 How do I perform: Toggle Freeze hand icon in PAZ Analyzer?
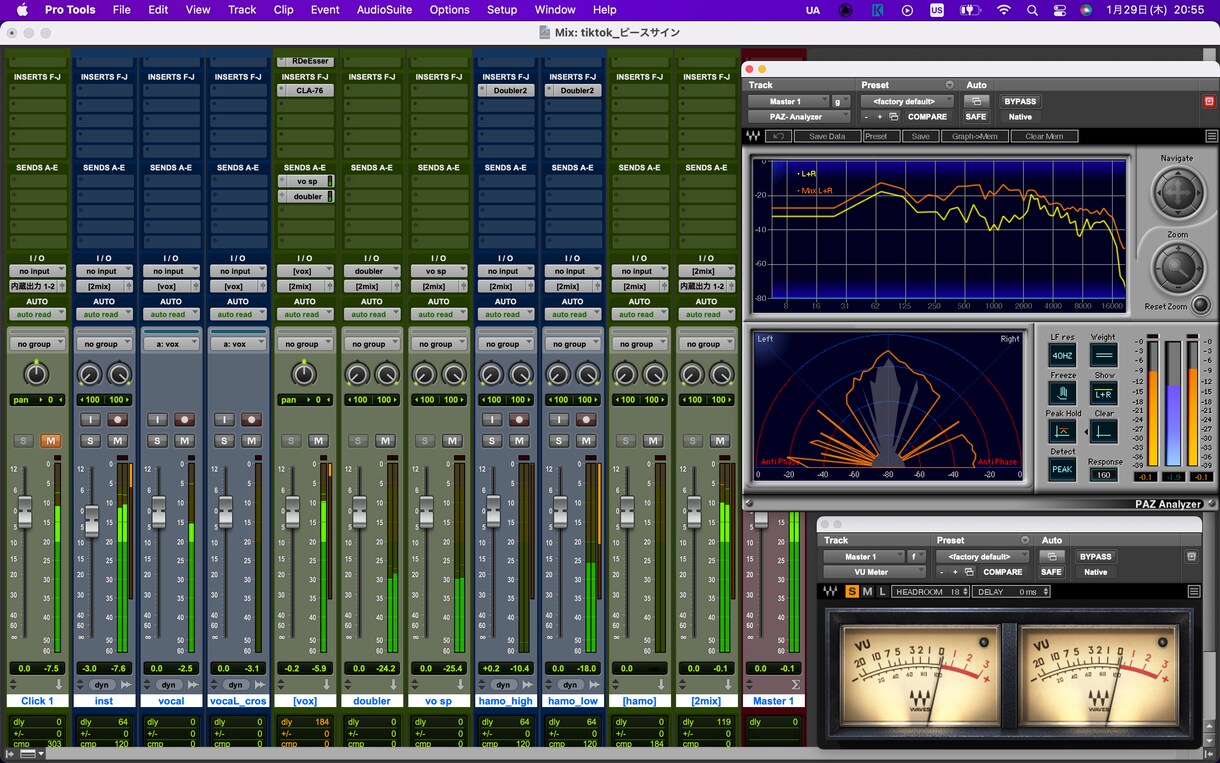(x=1062, y=393)
